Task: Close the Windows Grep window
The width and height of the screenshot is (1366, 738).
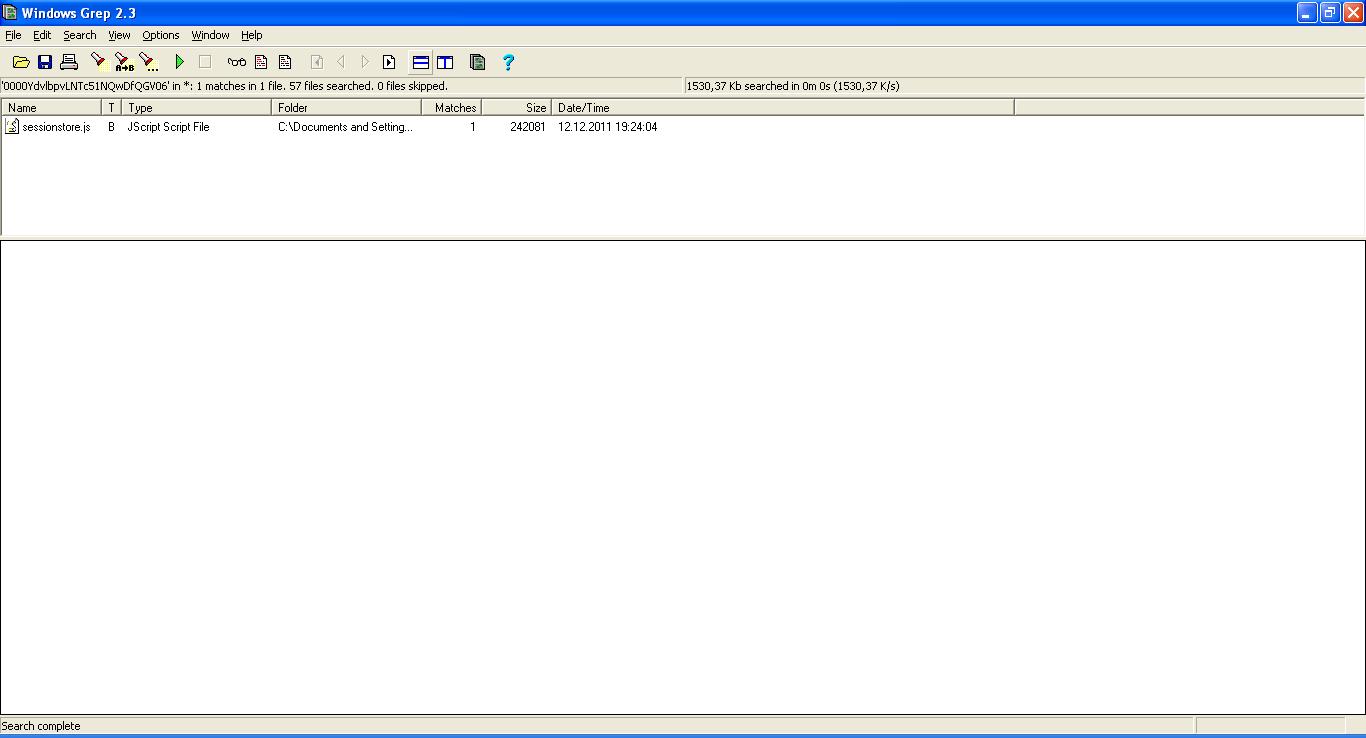Action: click(1353, 13)
